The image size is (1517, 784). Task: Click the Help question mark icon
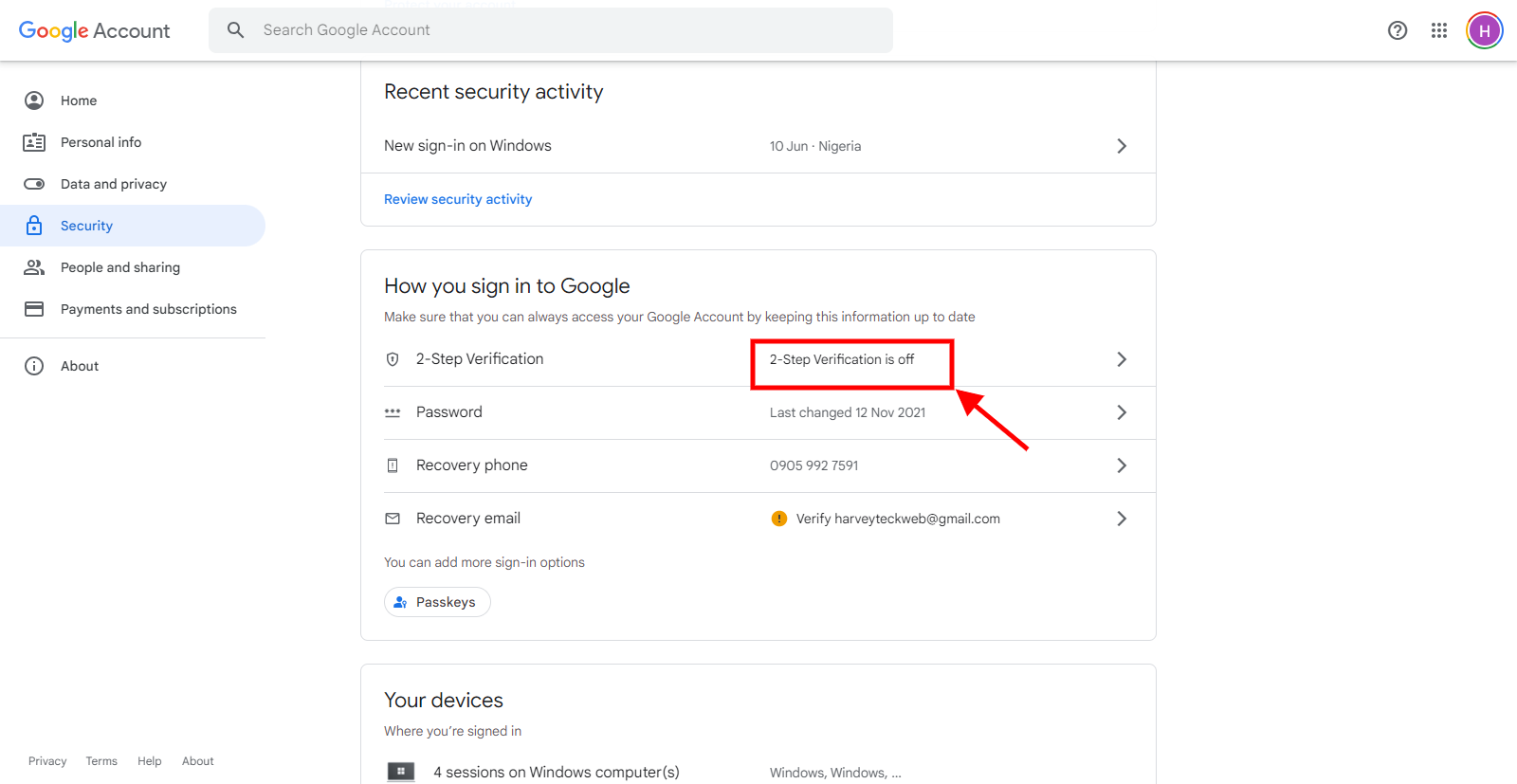click(x=1397, y=30)
